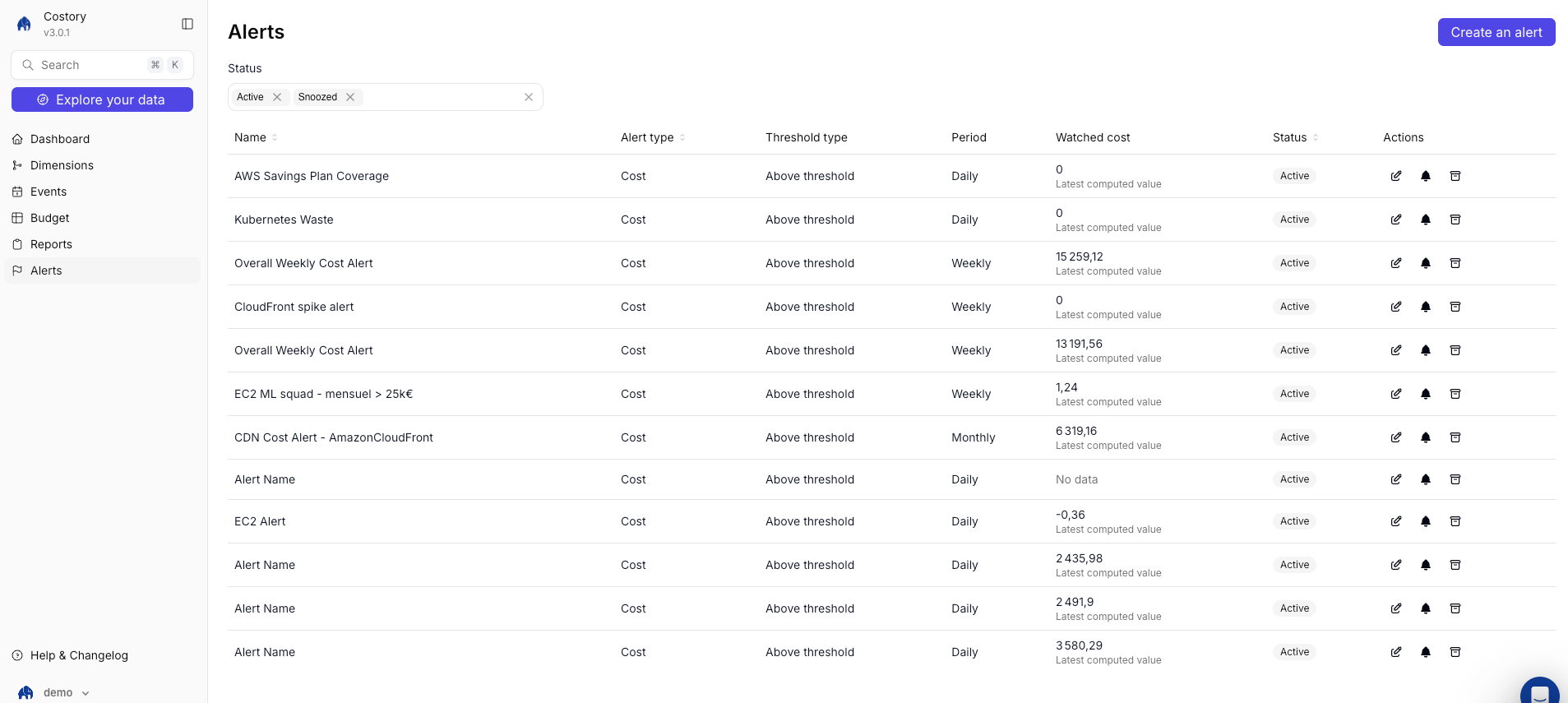Click the CDN Cost Alert - AmazonCloudFront name

coord(334,437)
